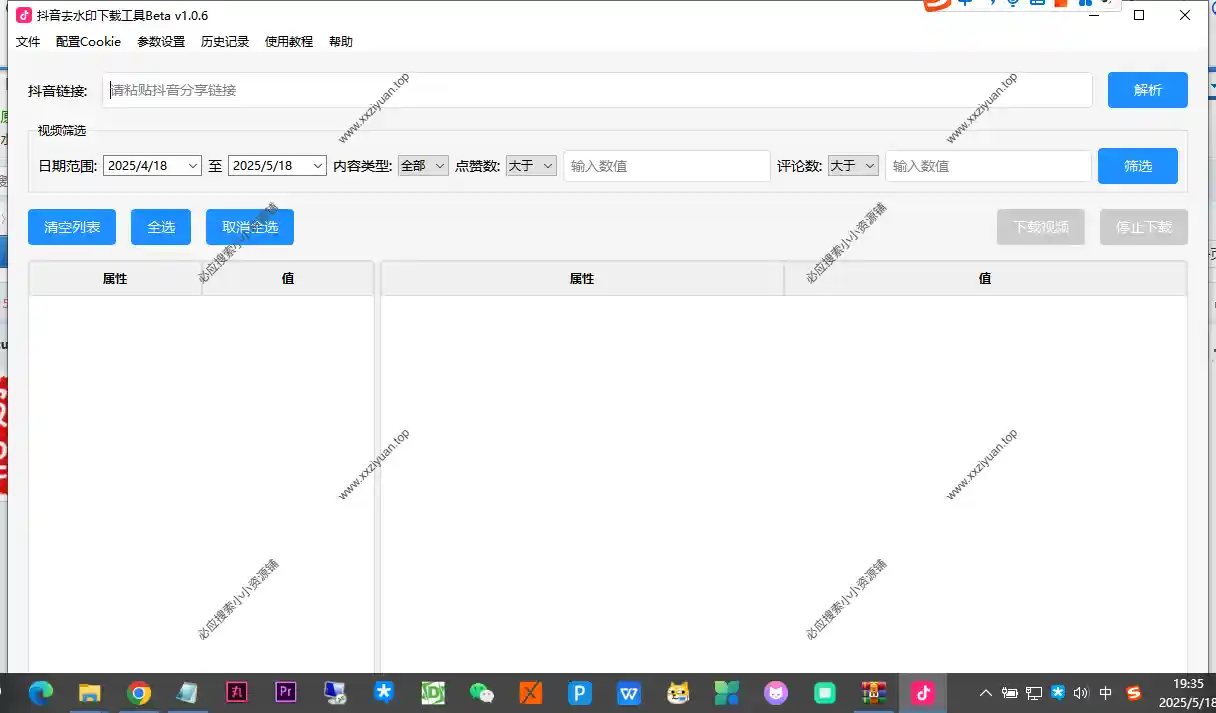Open Microsoft Edge from the taskbar
Image resolution: width=1216 pixels, height=713 pixels.
(41, 692)
